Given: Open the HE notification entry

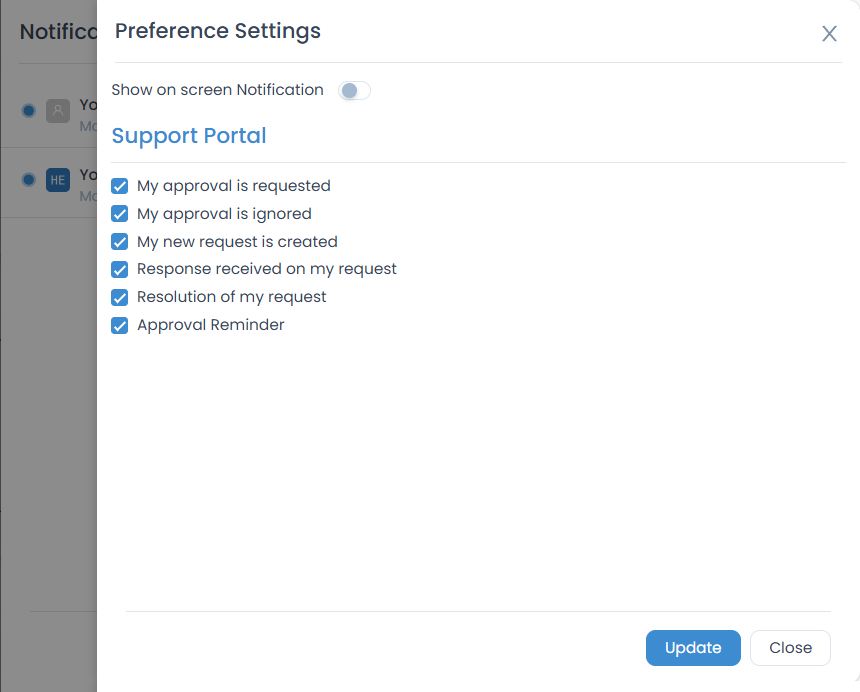Looking at the screenshot, I should click(60, 182).
